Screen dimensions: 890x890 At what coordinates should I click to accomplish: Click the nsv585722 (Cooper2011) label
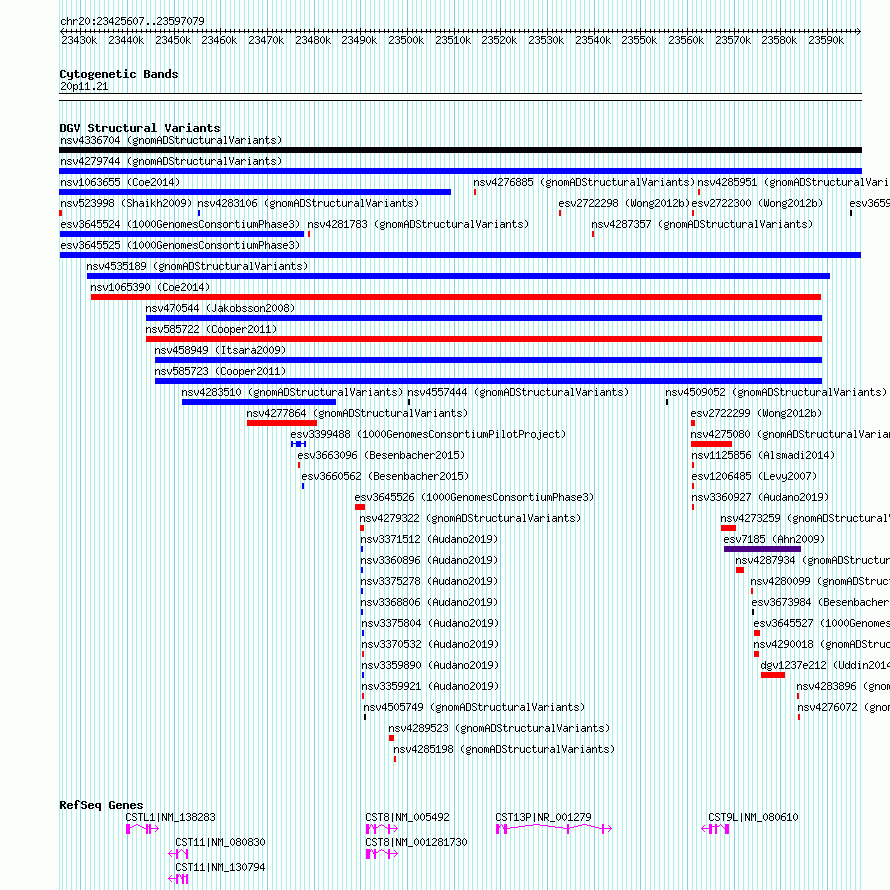(211, 329)
